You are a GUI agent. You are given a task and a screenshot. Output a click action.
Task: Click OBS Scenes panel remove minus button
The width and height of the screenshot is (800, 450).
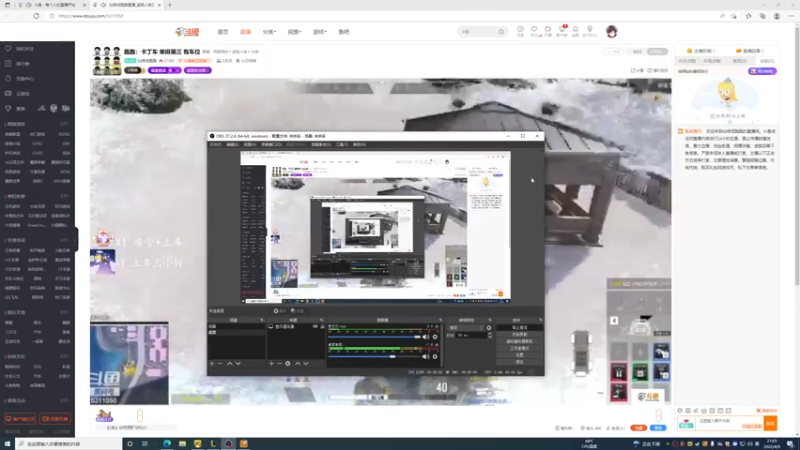pos(220,364)
